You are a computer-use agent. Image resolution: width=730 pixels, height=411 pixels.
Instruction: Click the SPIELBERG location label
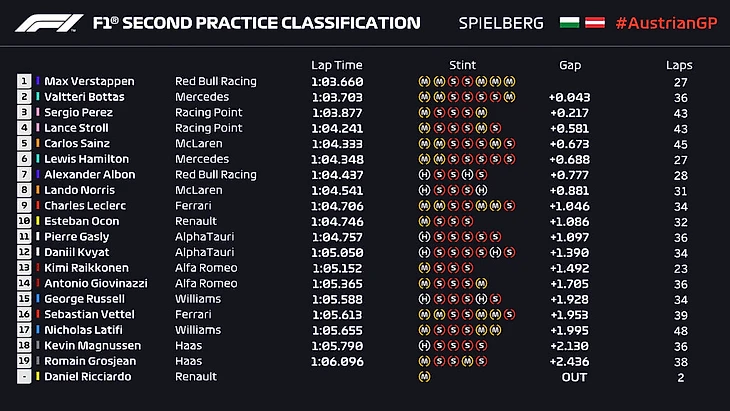[x=500, y=22]
